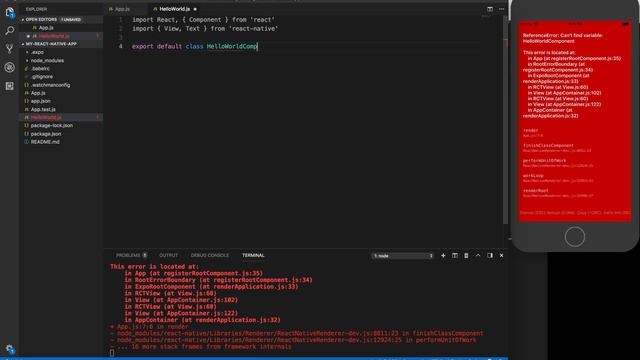Open the Debug Console panel tab
The image size is (640, 360).
click(x=210, y=256)
